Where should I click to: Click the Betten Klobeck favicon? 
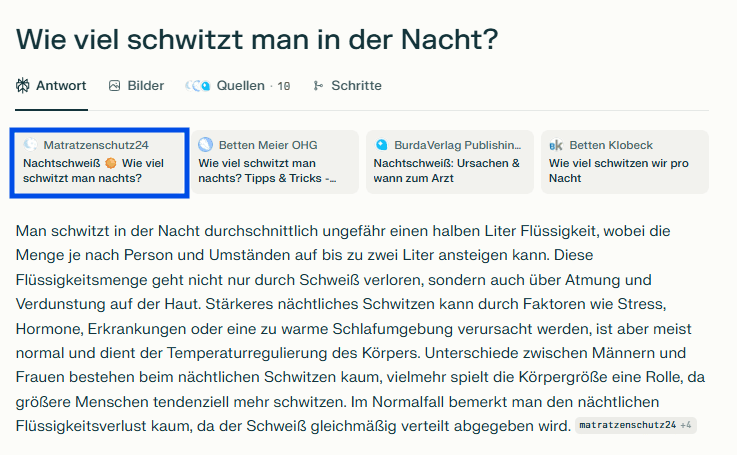pyautogui.click(x=556, y=145)
